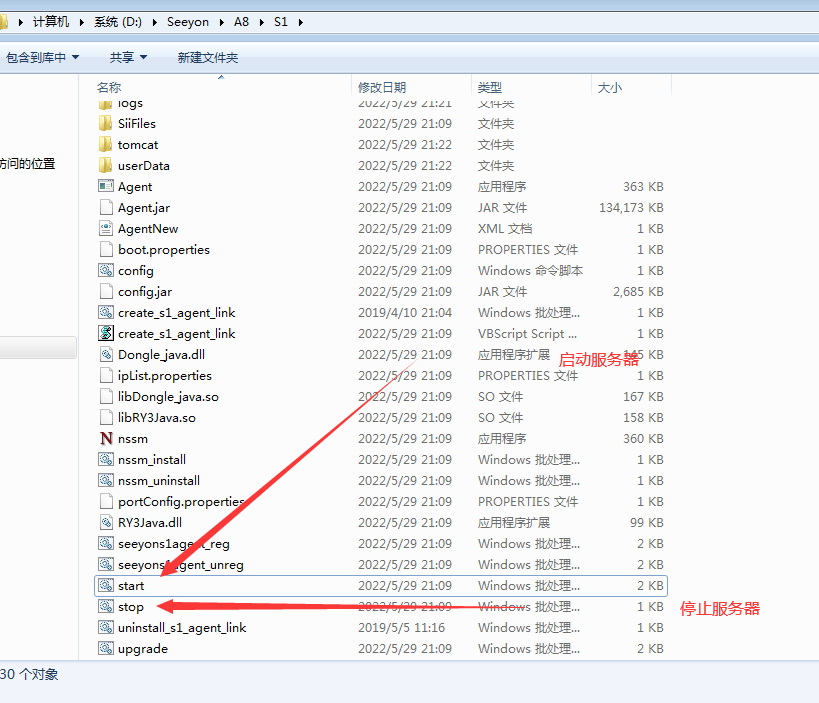This screenshot has height=703, width=819.
Task: Select the libRY3Java.so file name
Action: pos(157,418)
